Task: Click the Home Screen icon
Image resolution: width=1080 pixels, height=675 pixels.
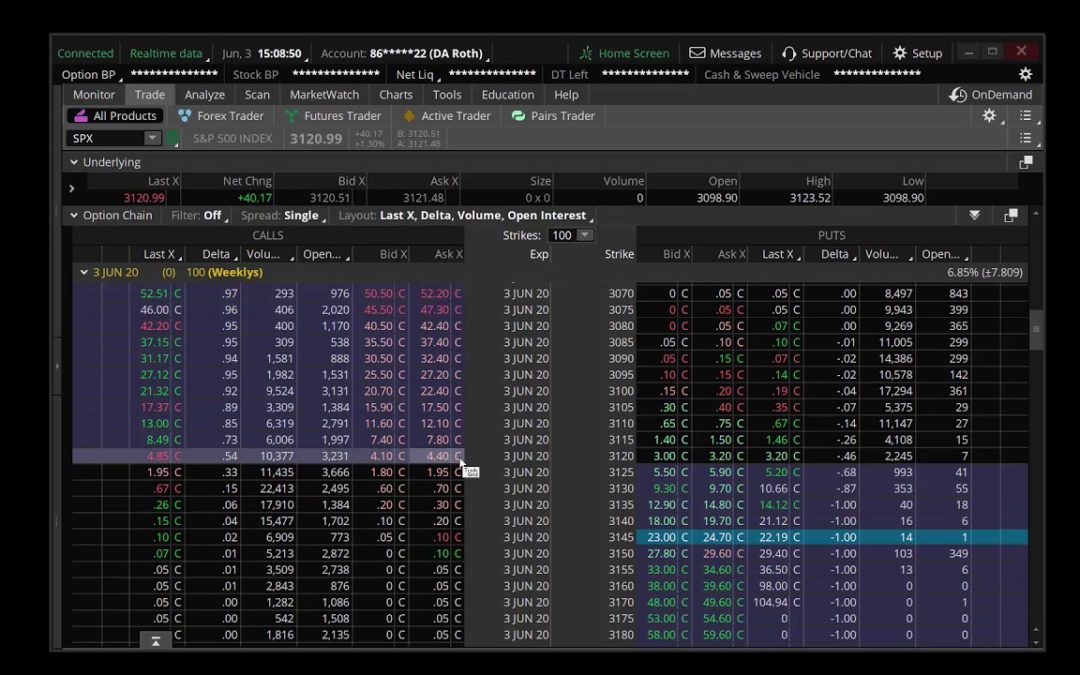Action: click(x=624, y=53)
